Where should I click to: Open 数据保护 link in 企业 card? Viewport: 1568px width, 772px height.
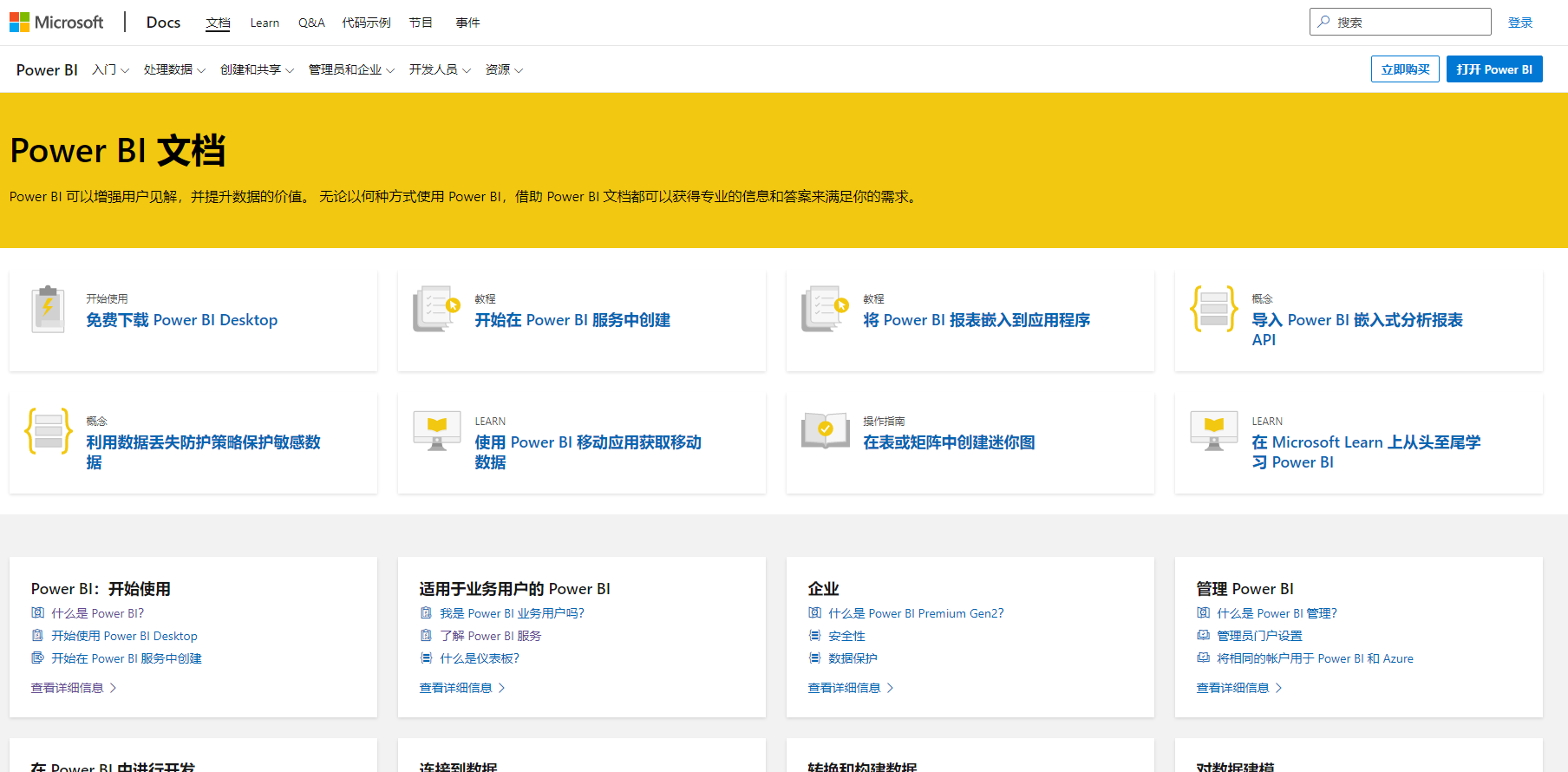pos(853,658)
